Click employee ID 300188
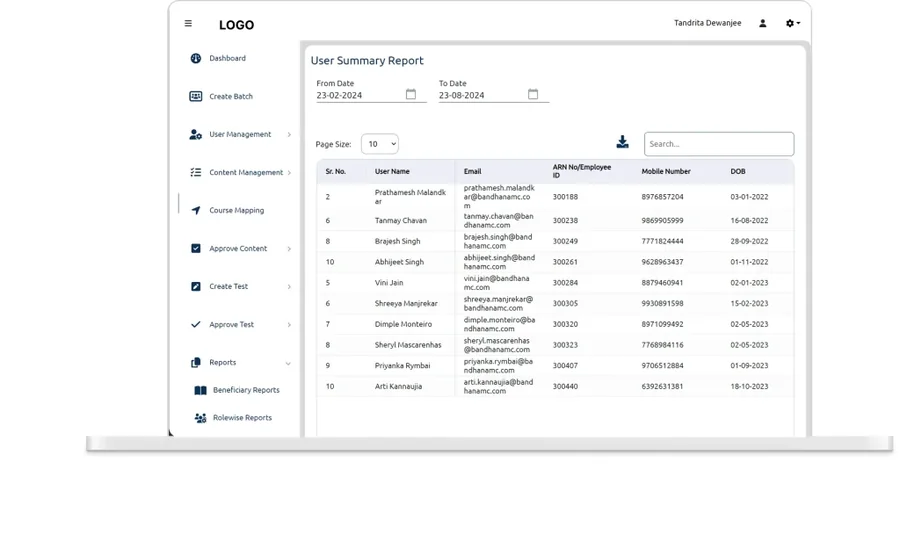The height and width of the screenshot is (556, 900). click(x=565, y=197)
